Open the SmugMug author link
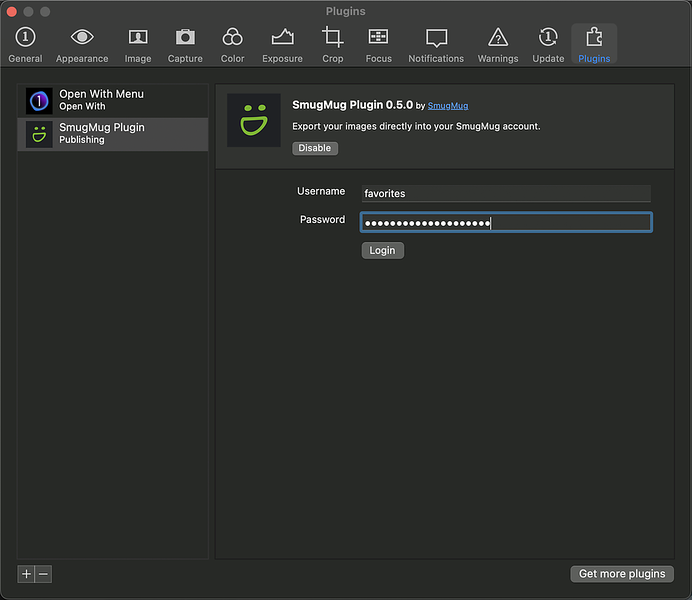This screenshot has width=692, height=600. tap(447, 105)
